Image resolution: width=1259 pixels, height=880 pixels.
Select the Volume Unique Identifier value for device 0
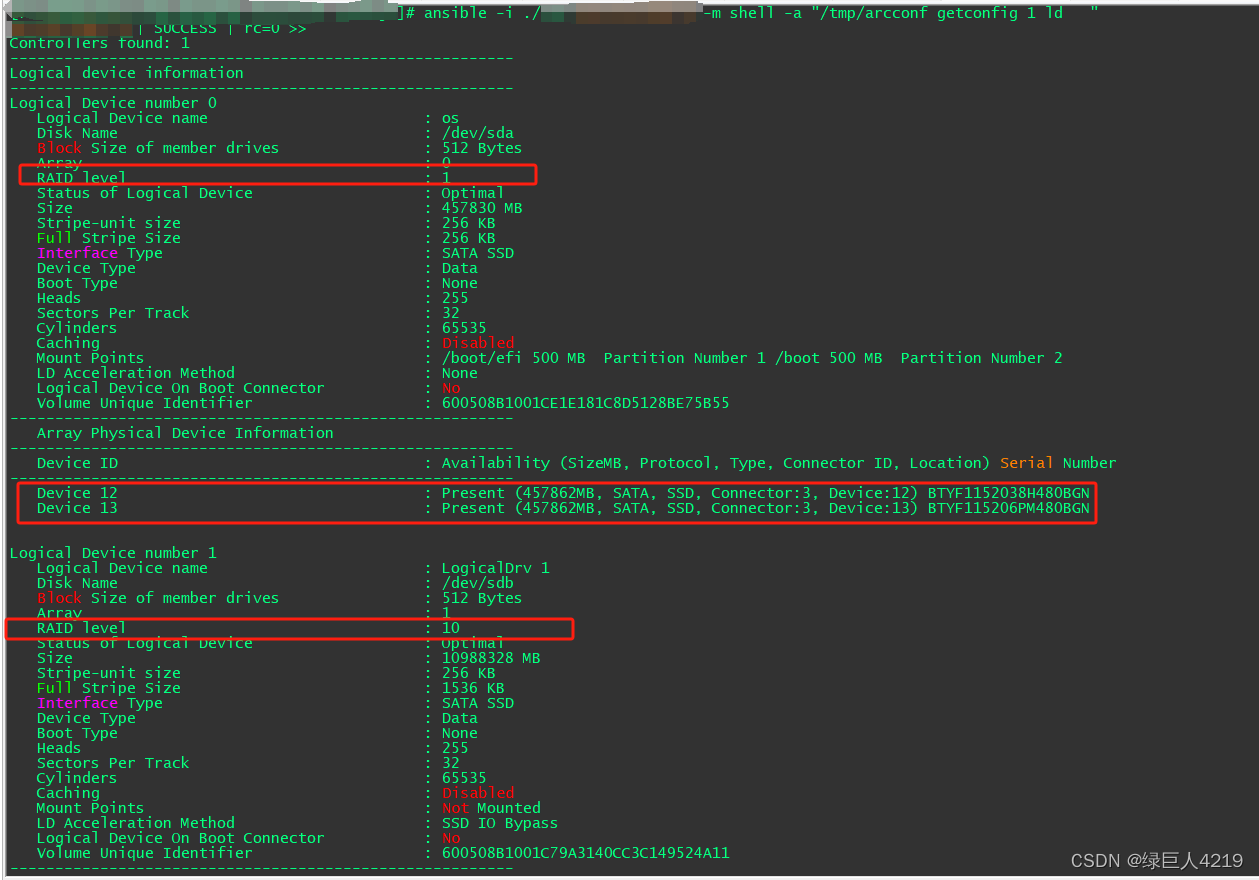pyautogui.click(x=585, y=402)
